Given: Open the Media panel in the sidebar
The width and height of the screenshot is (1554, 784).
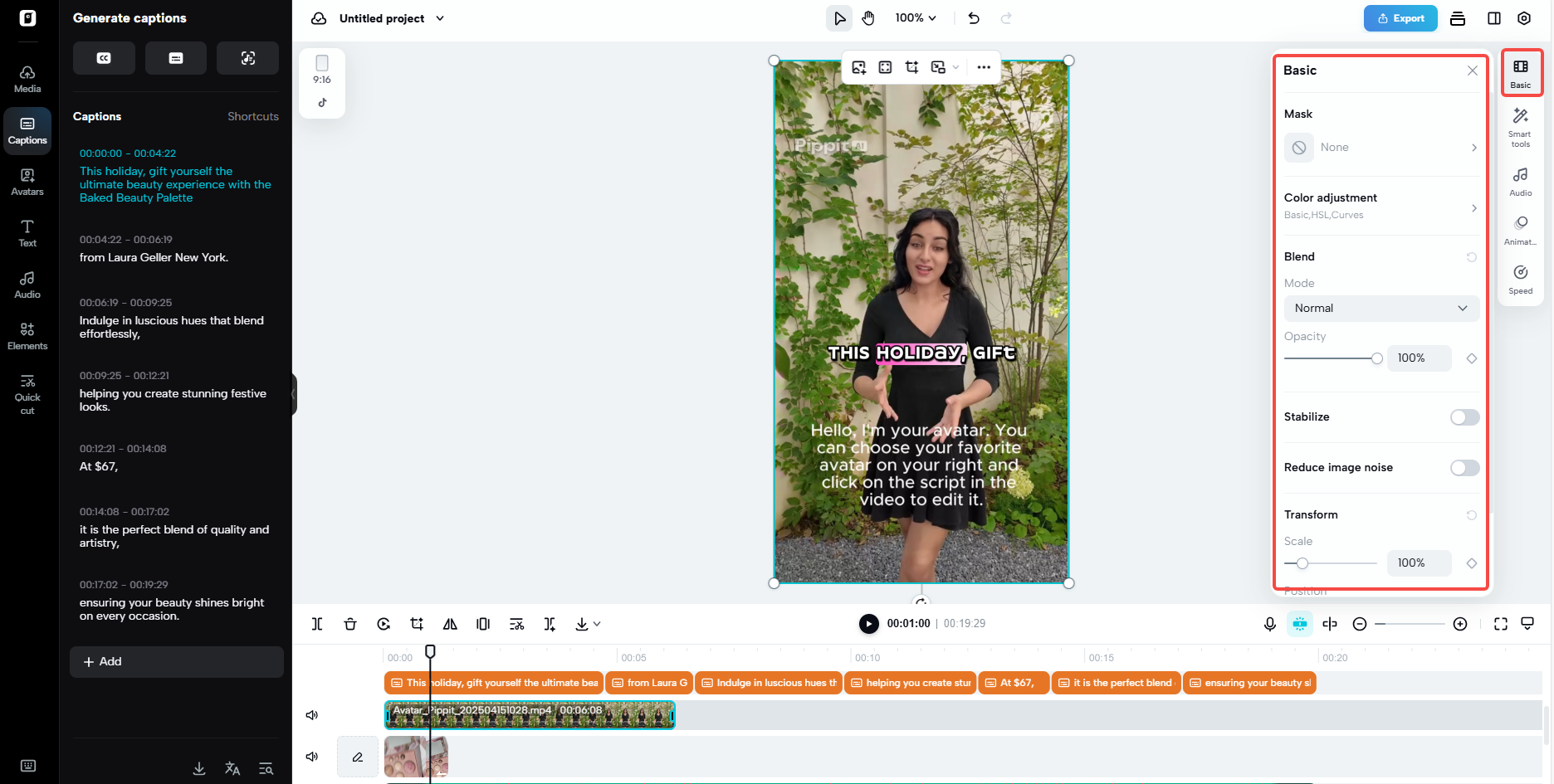Looking at the screenshot, I should (27, 80).
